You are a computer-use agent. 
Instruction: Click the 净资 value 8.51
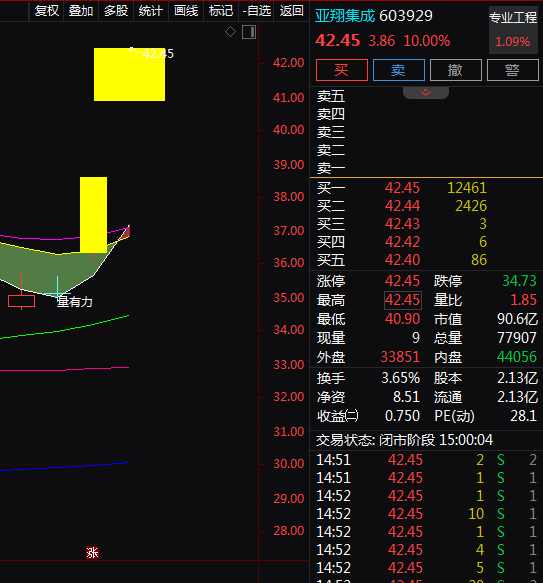click(407, 397)
